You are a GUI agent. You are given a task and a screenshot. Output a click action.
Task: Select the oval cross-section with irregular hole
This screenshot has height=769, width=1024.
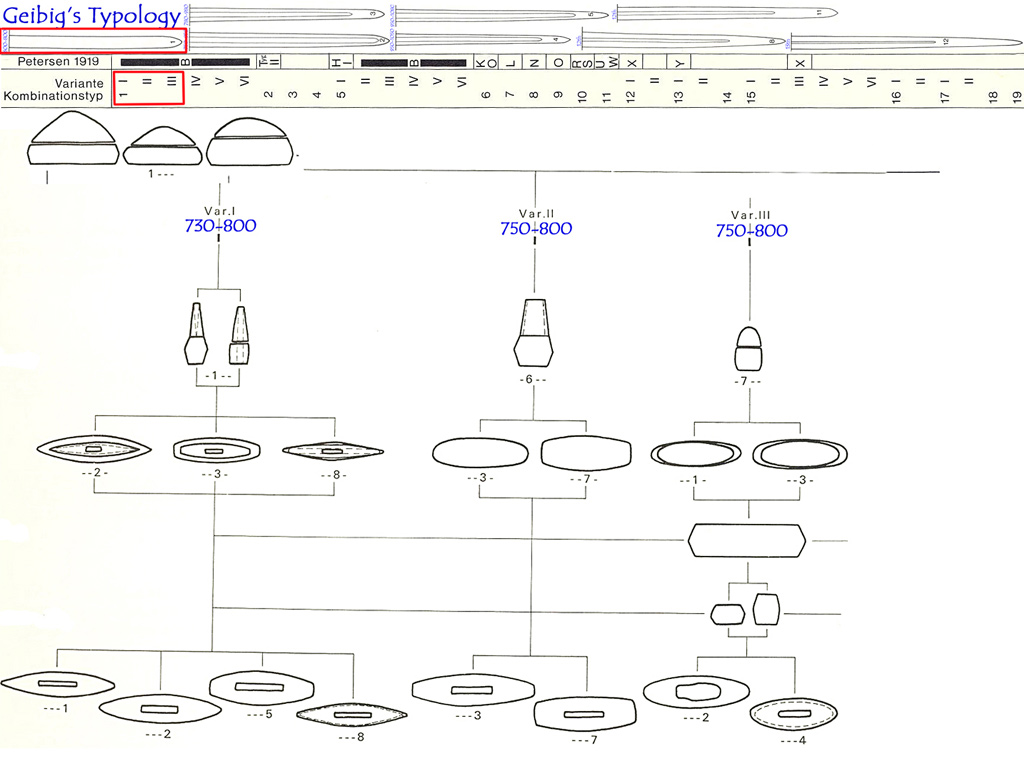coord(695,692)
